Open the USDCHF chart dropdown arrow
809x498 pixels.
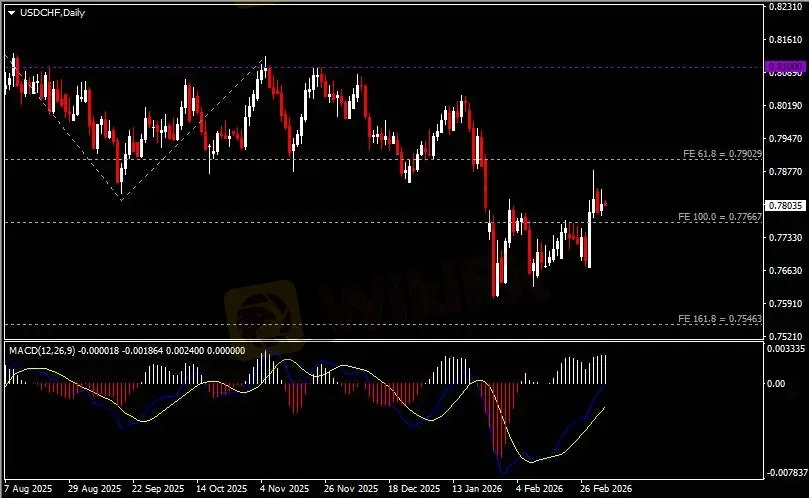(11, 11)
